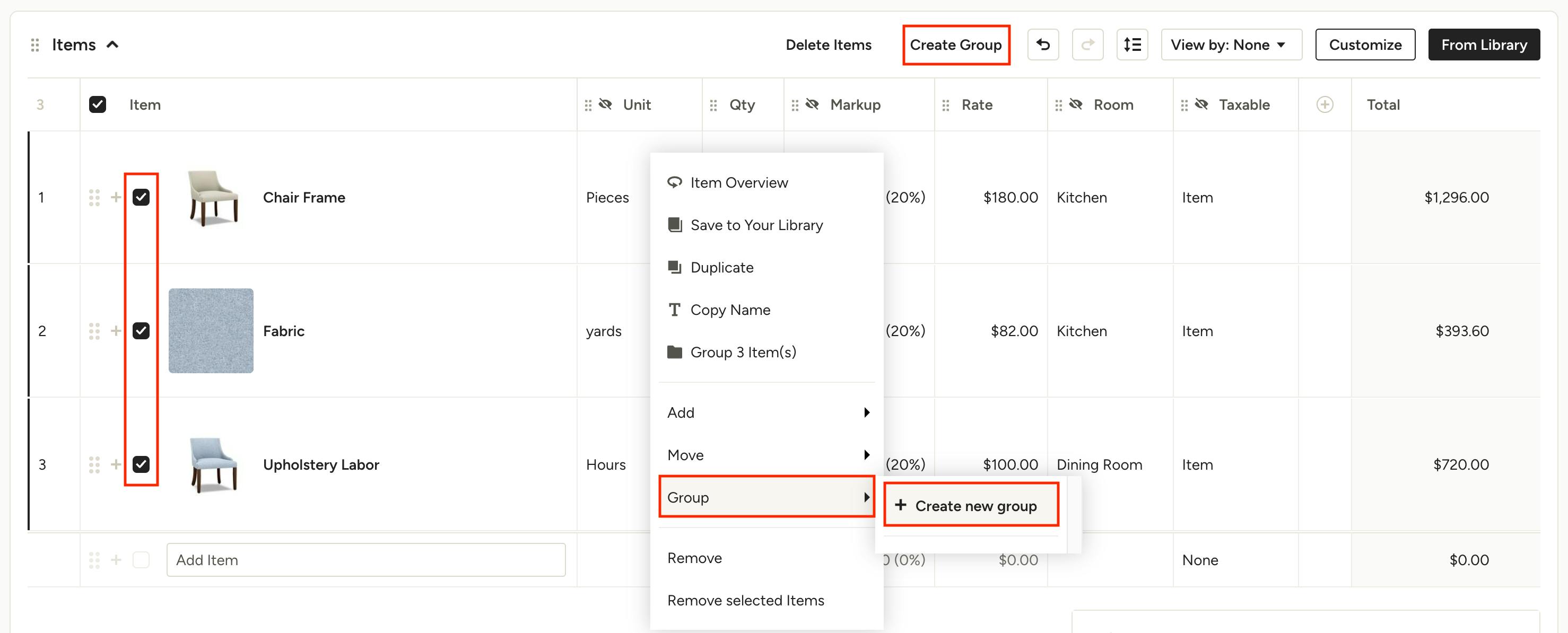Click the From Library button

point(1483,45)
